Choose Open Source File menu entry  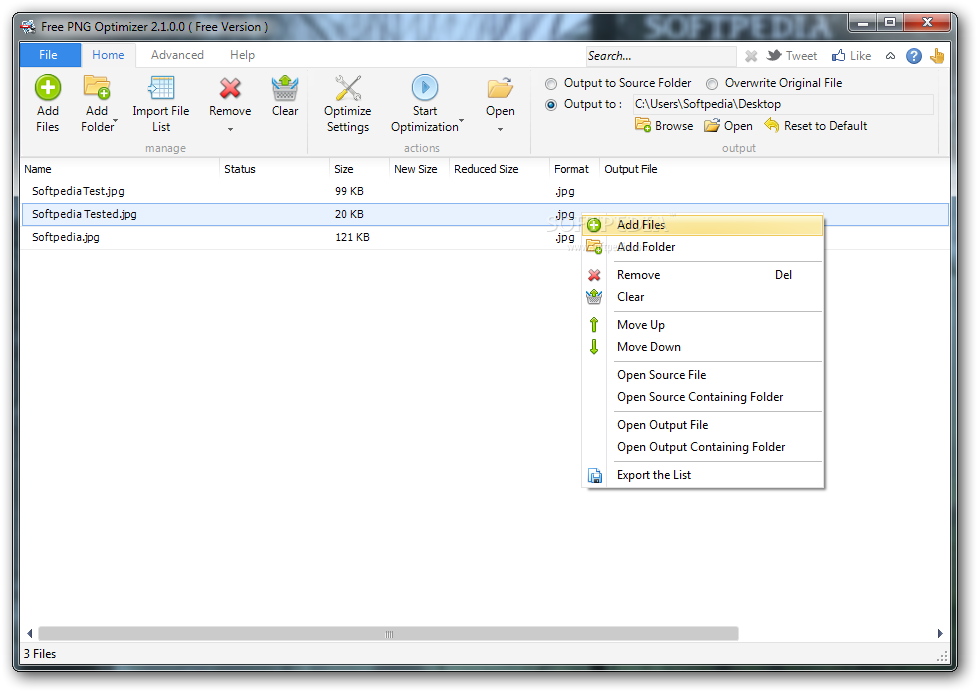(x=703, y=375)
